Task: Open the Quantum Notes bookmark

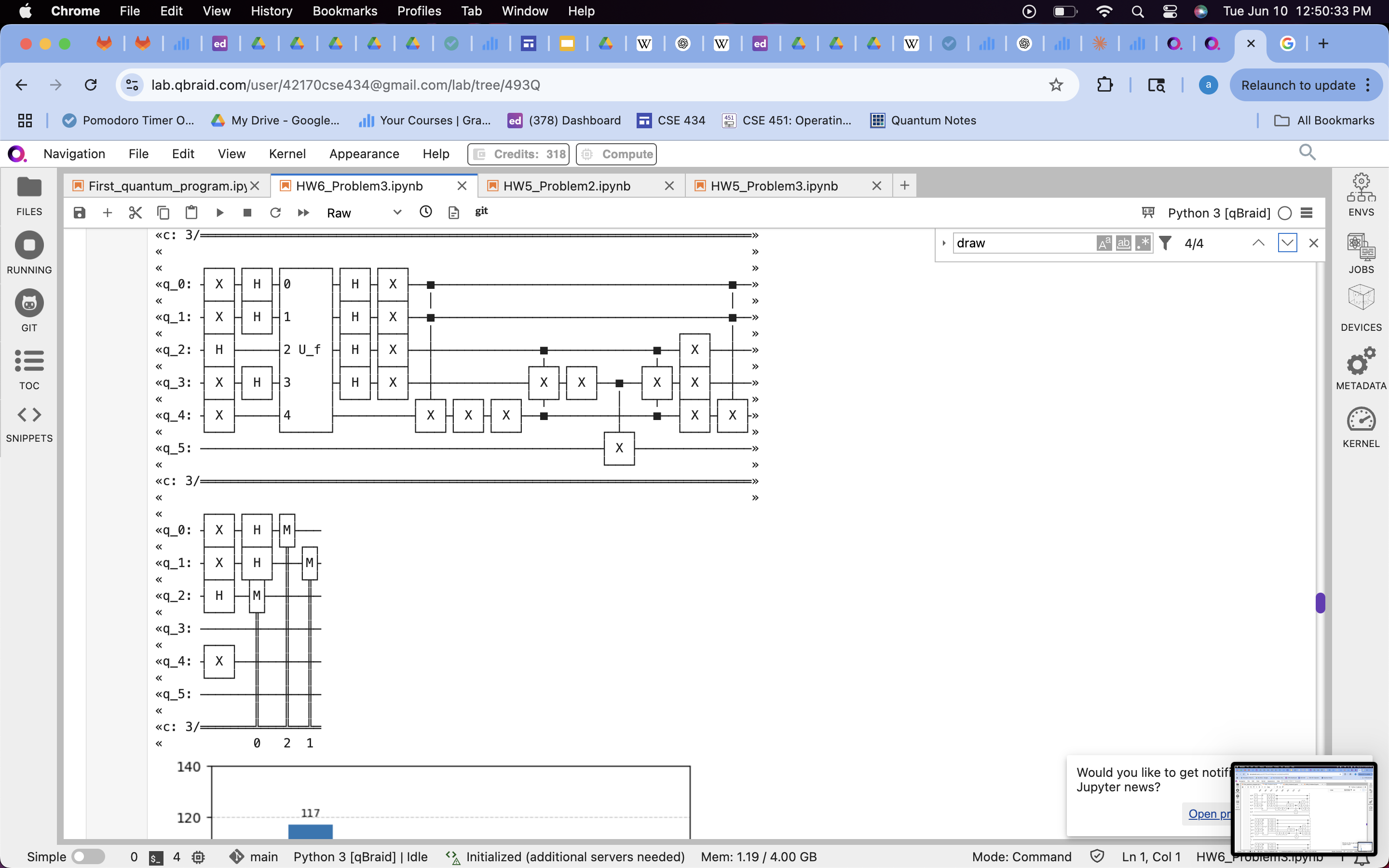Action: pyautogui.click(x=923, y=120)
